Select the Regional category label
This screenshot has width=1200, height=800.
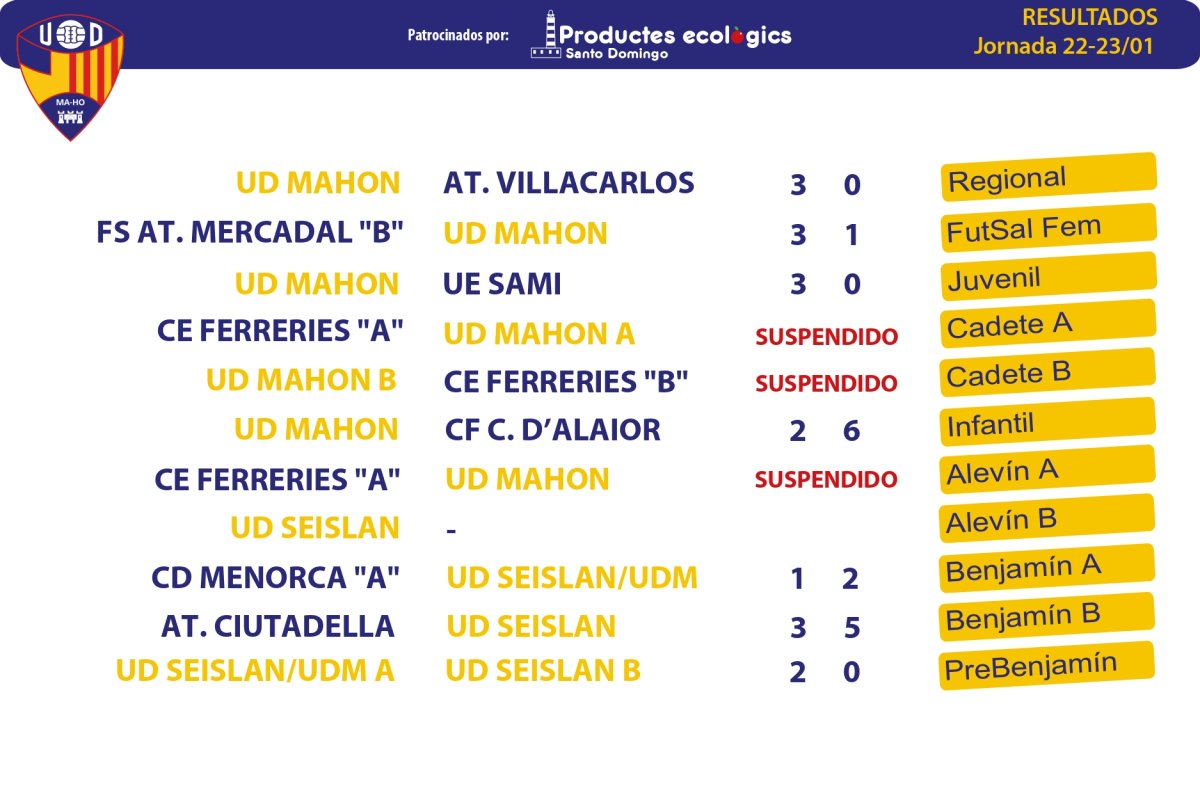[1049, 178]
